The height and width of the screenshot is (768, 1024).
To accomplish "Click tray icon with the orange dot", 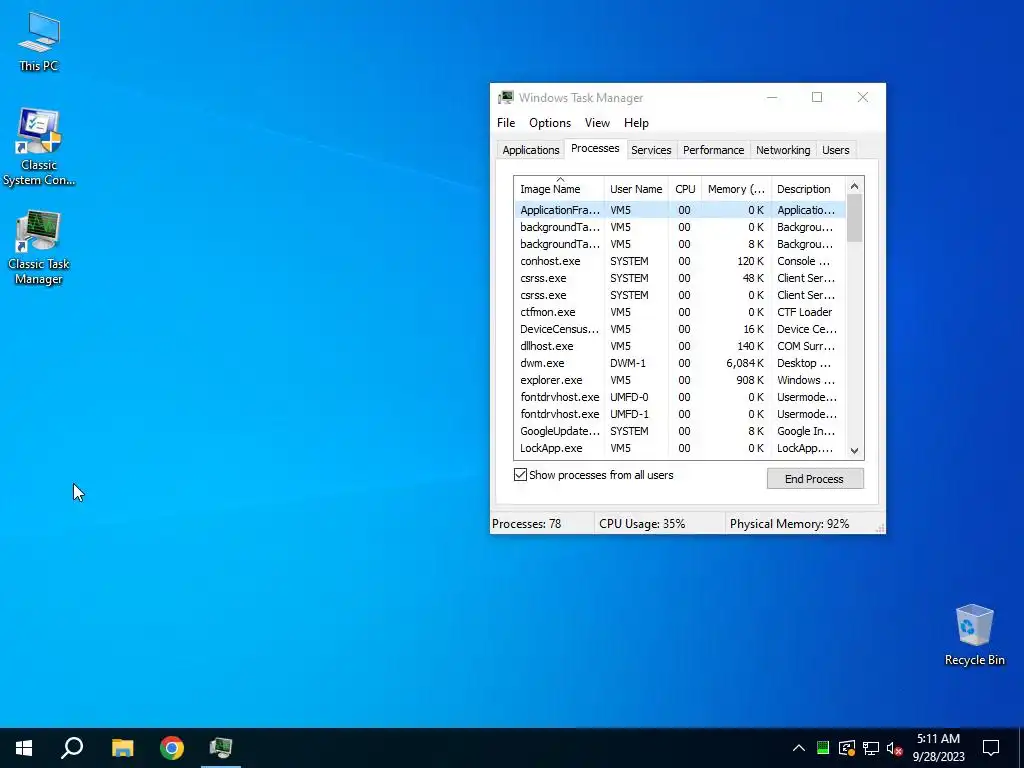I will [x=847, y=748].
